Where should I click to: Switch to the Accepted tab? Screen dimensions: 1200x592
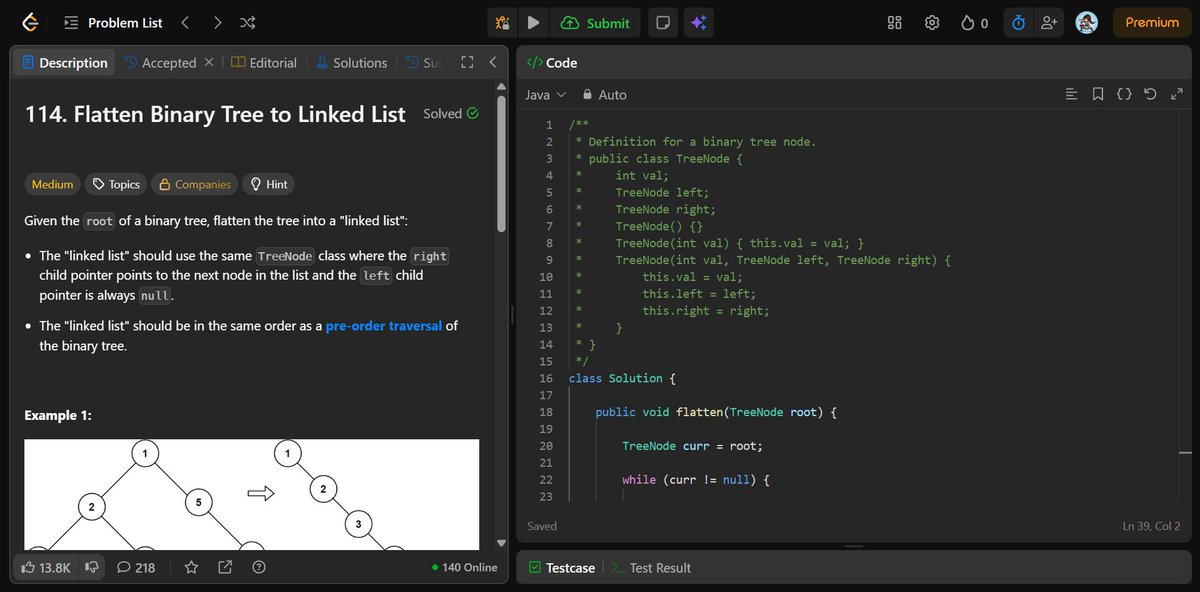(159, 62)
